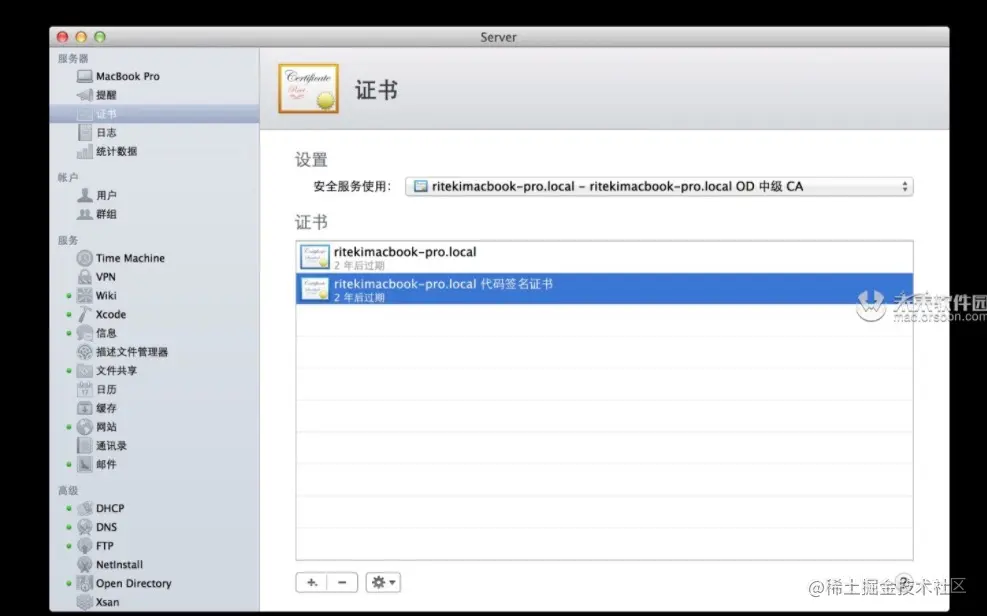Select the ritekimacbook-pro.local certificate row

click(604, 257)
